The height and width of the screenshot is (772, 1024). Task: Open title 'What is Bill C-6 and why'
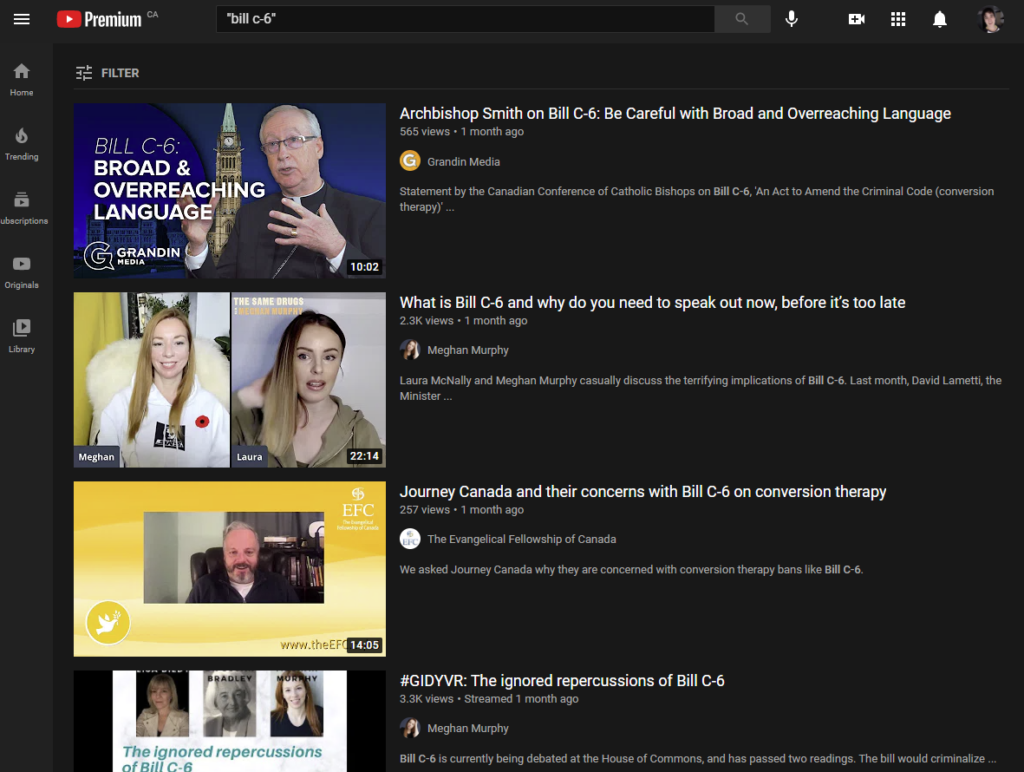(652, 302)
